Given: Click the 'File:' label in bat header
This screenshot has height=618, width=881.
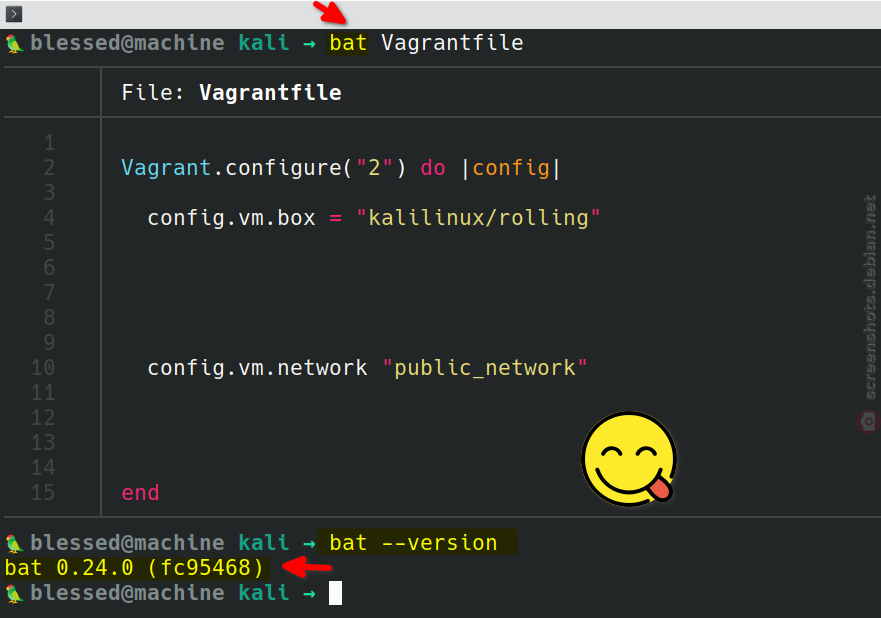Looking at the screenshot, I should coord(152,93).
